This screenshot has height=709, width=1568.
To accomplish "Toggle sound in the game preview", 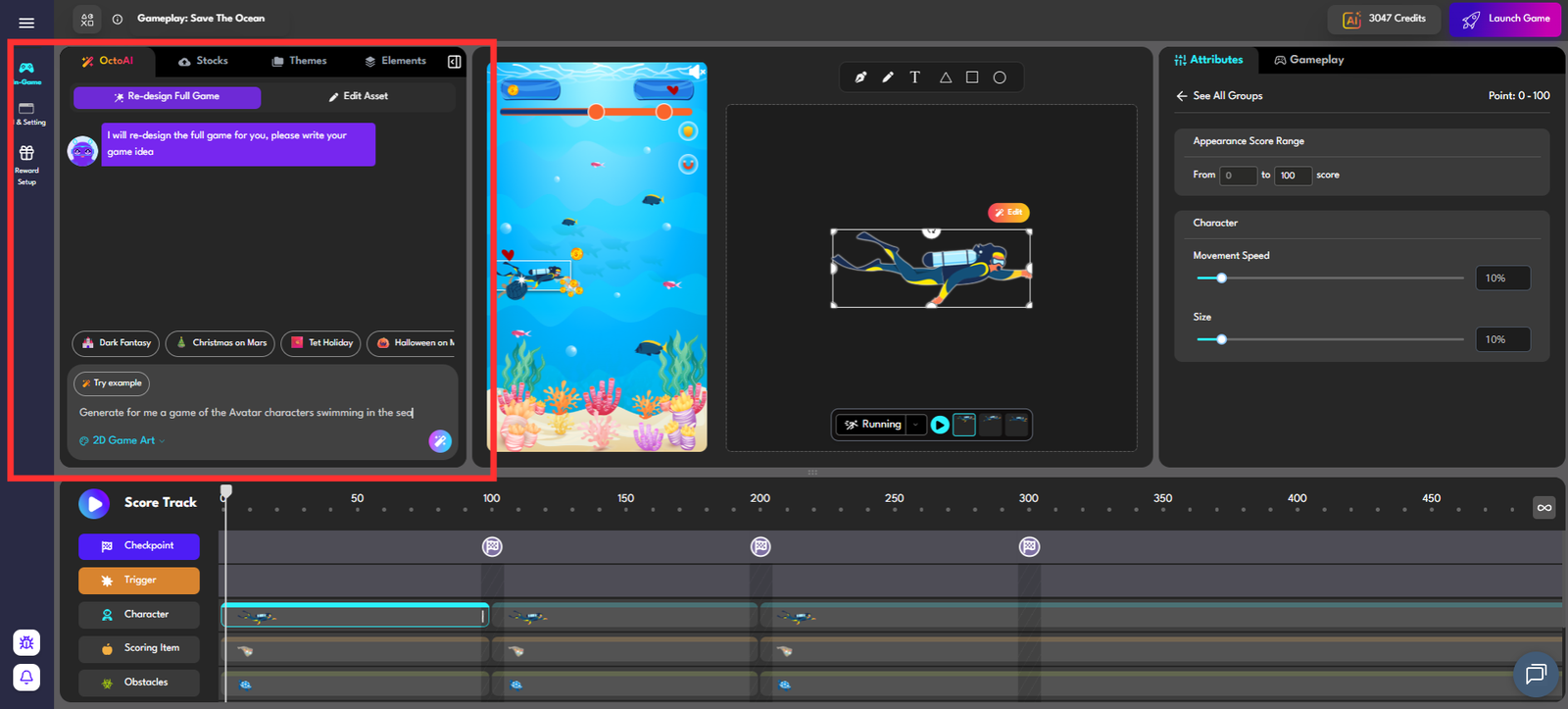I will [696, 72].
